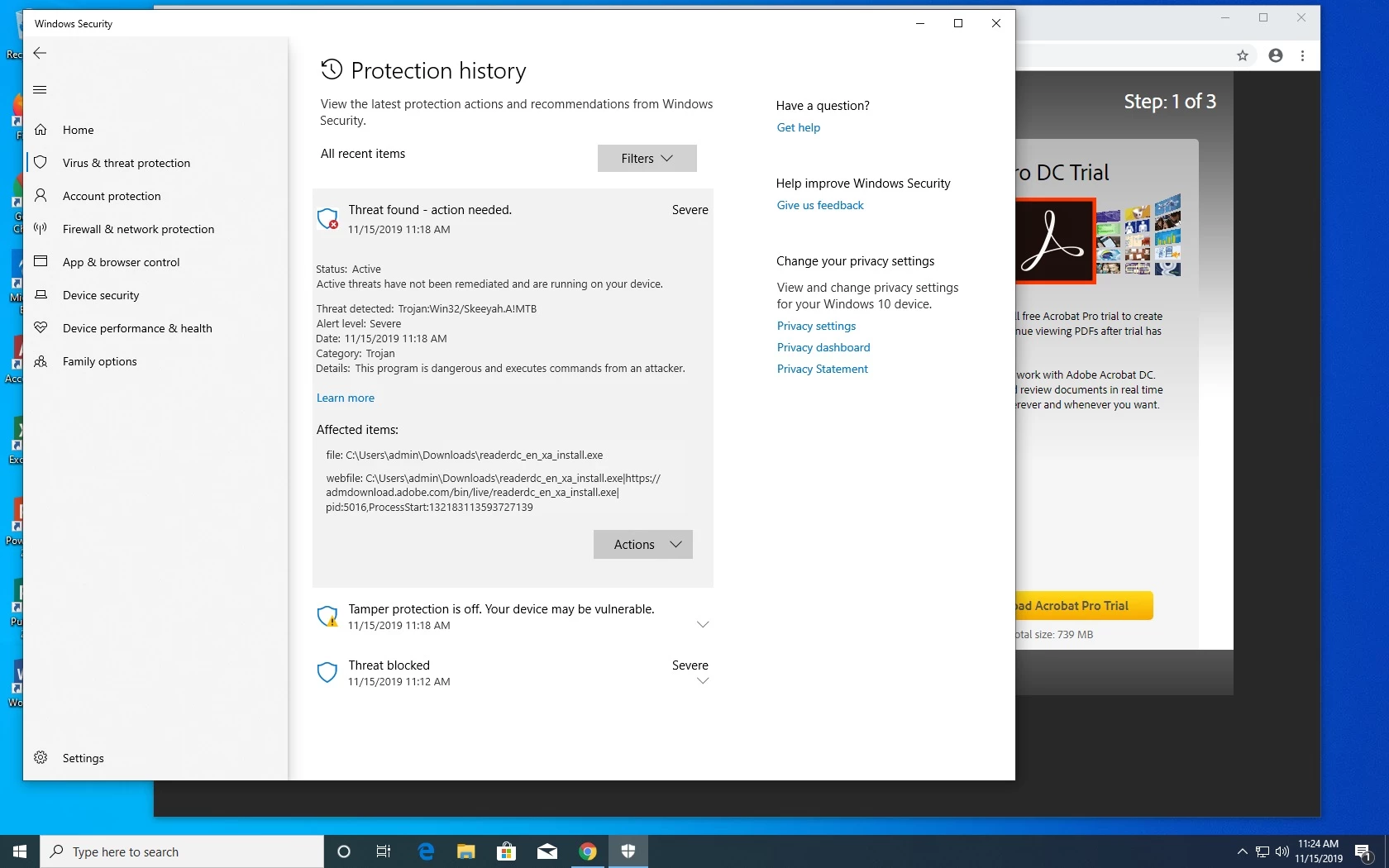Viewport: 1389px width, 868px height.
Task: Open Microsoft Store from the taskbar
Action: point(507,851)
